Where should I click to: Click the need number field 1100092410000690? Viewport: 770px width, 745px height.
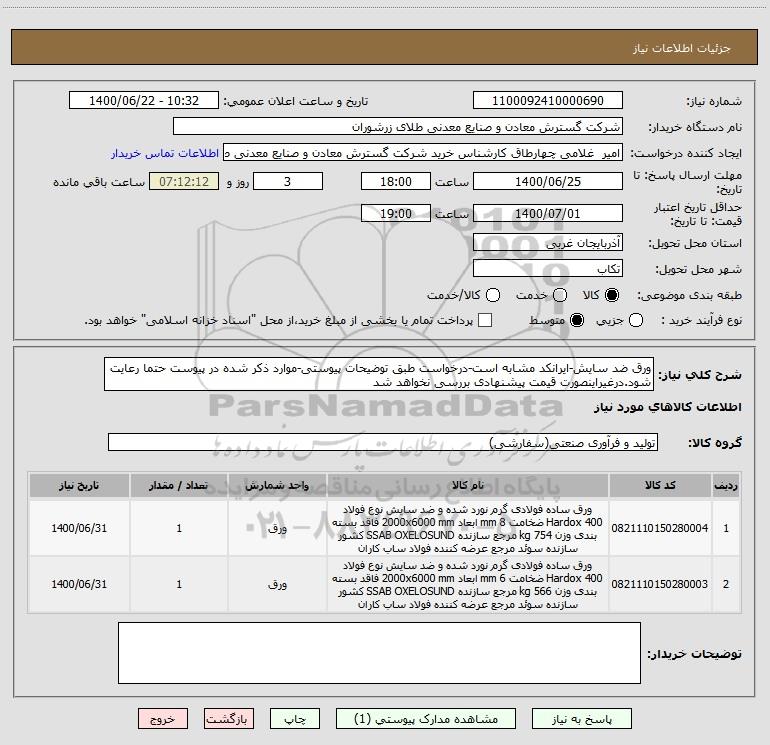(x=548, y=101)
